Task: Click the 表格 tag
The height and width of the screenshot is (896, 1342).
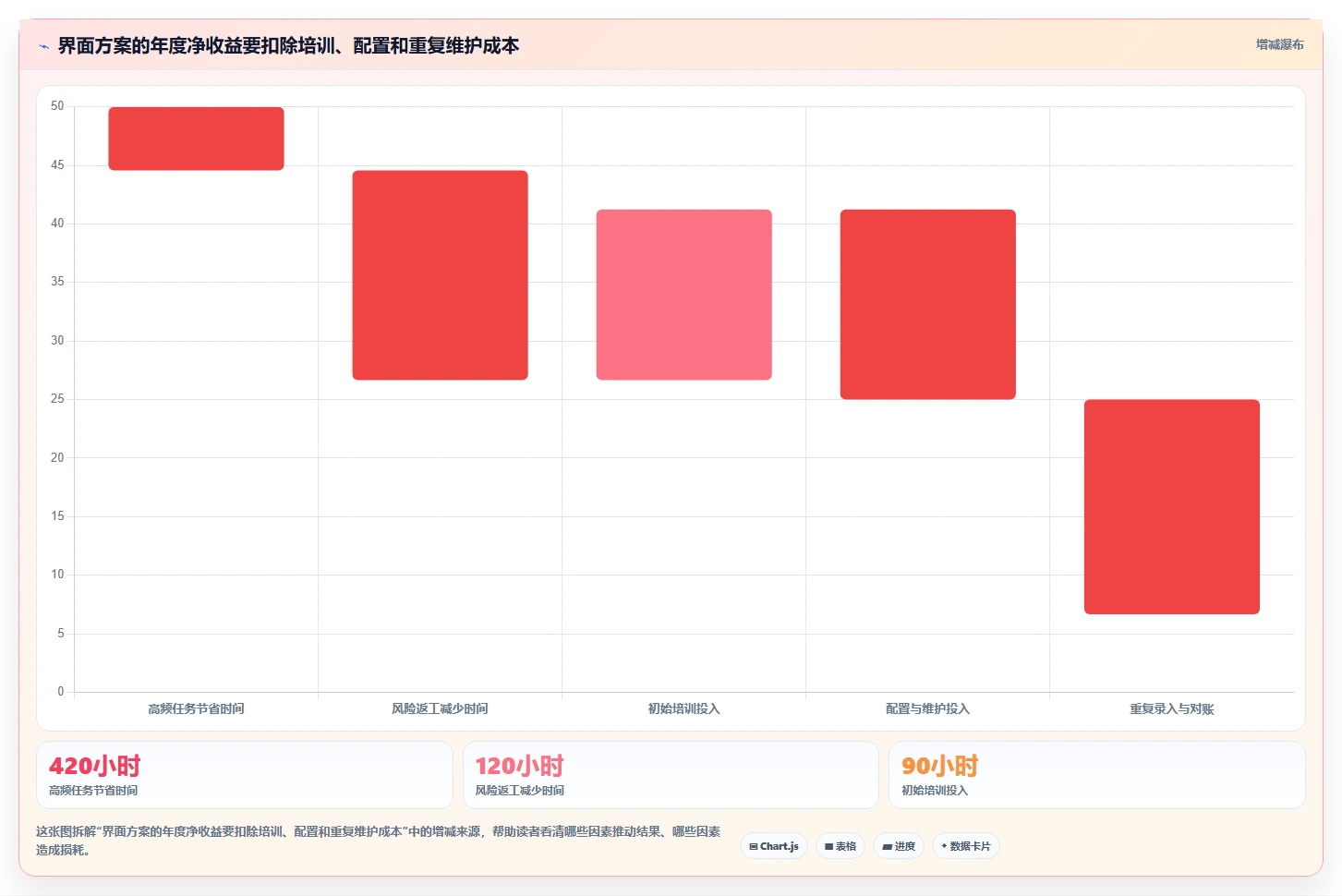Action: coord(840,846)
